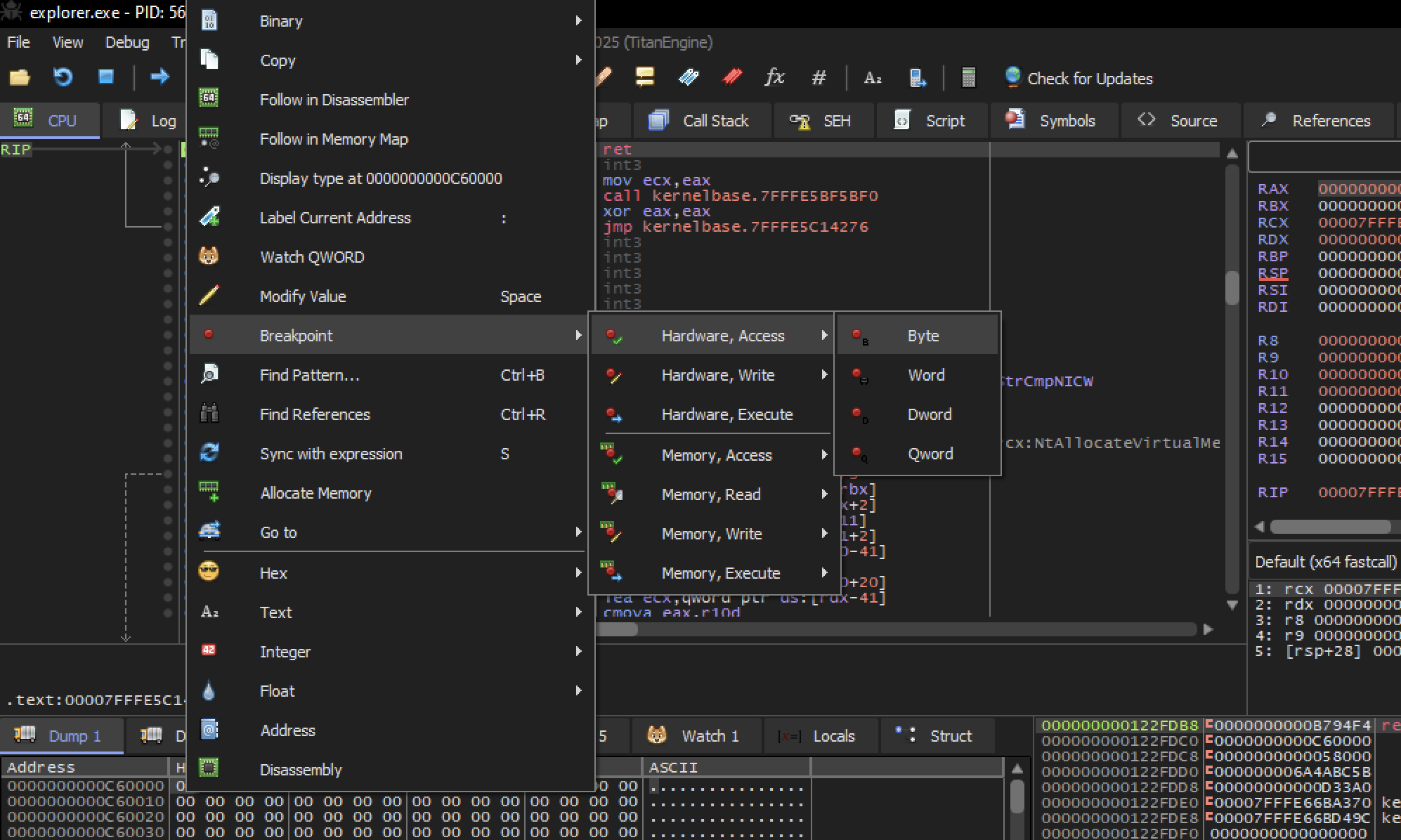Click the run arrow icon in toolbar
Screen dimensions: 1401x840
(160, 77)
